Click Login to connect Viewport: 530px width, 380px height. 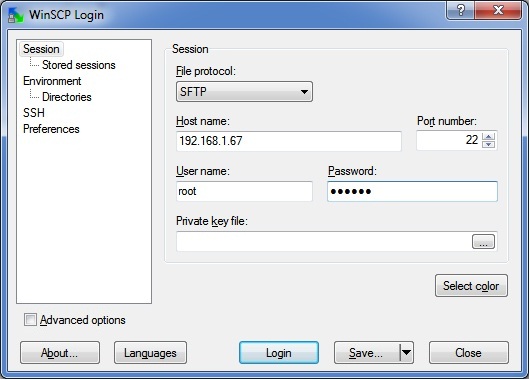click(x=279, y=353)
